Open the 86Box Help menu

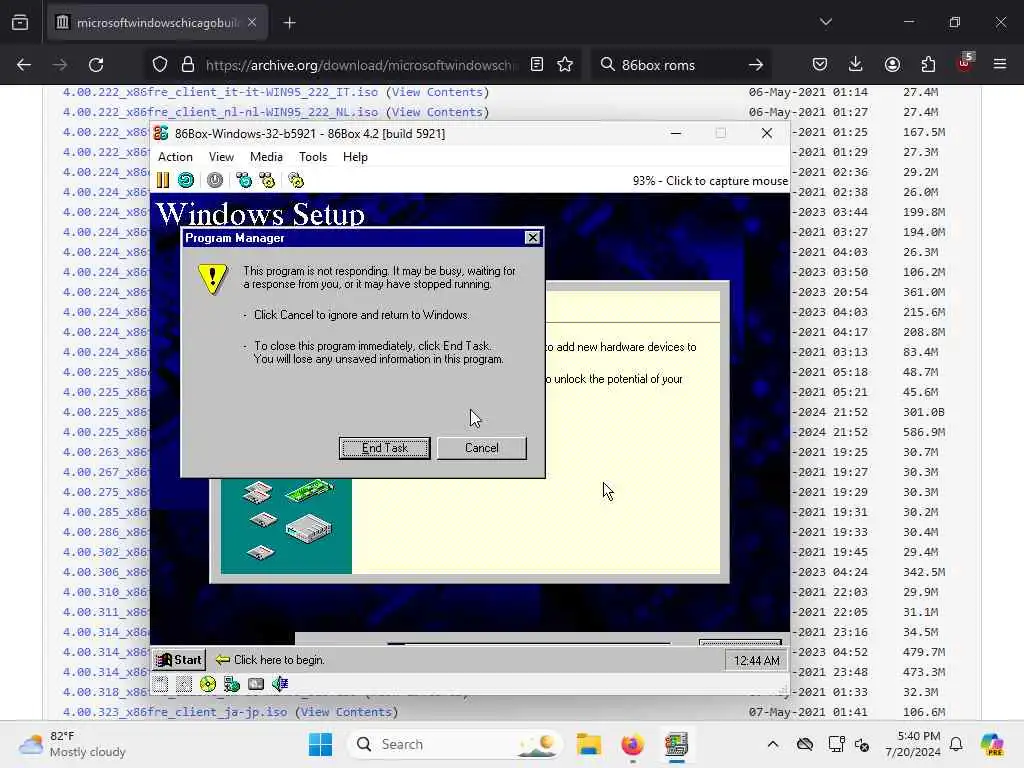[355, 157]
